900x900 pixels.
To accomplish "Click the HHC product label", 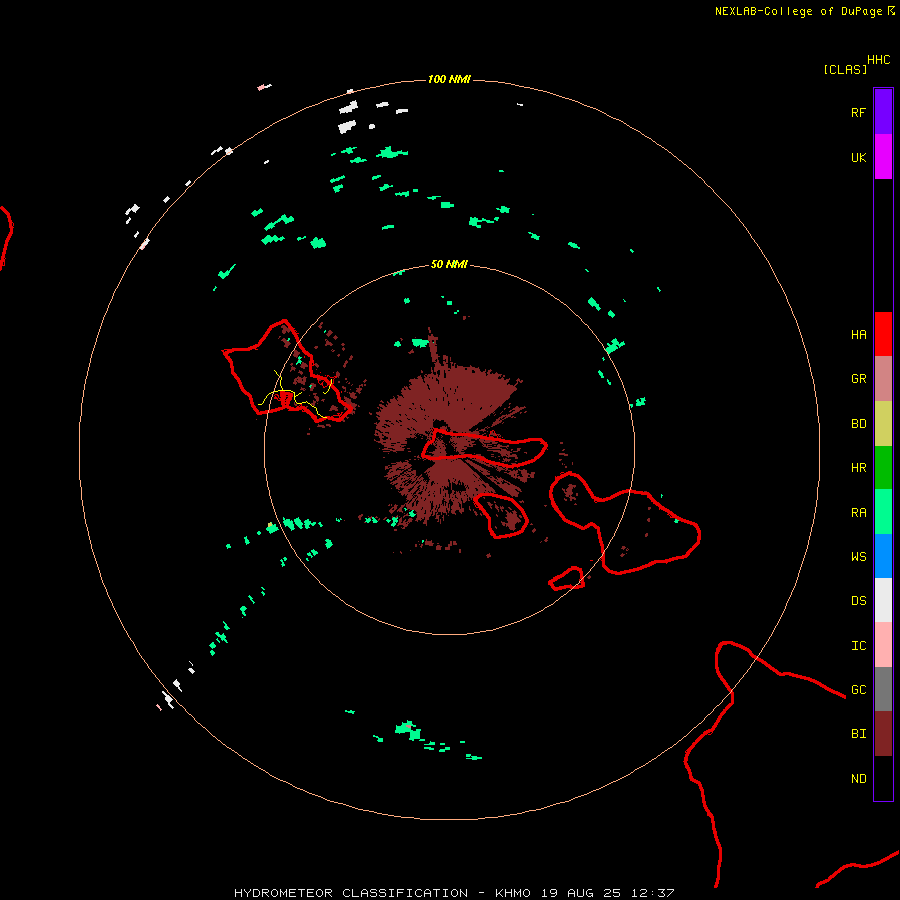I will 878,60.
